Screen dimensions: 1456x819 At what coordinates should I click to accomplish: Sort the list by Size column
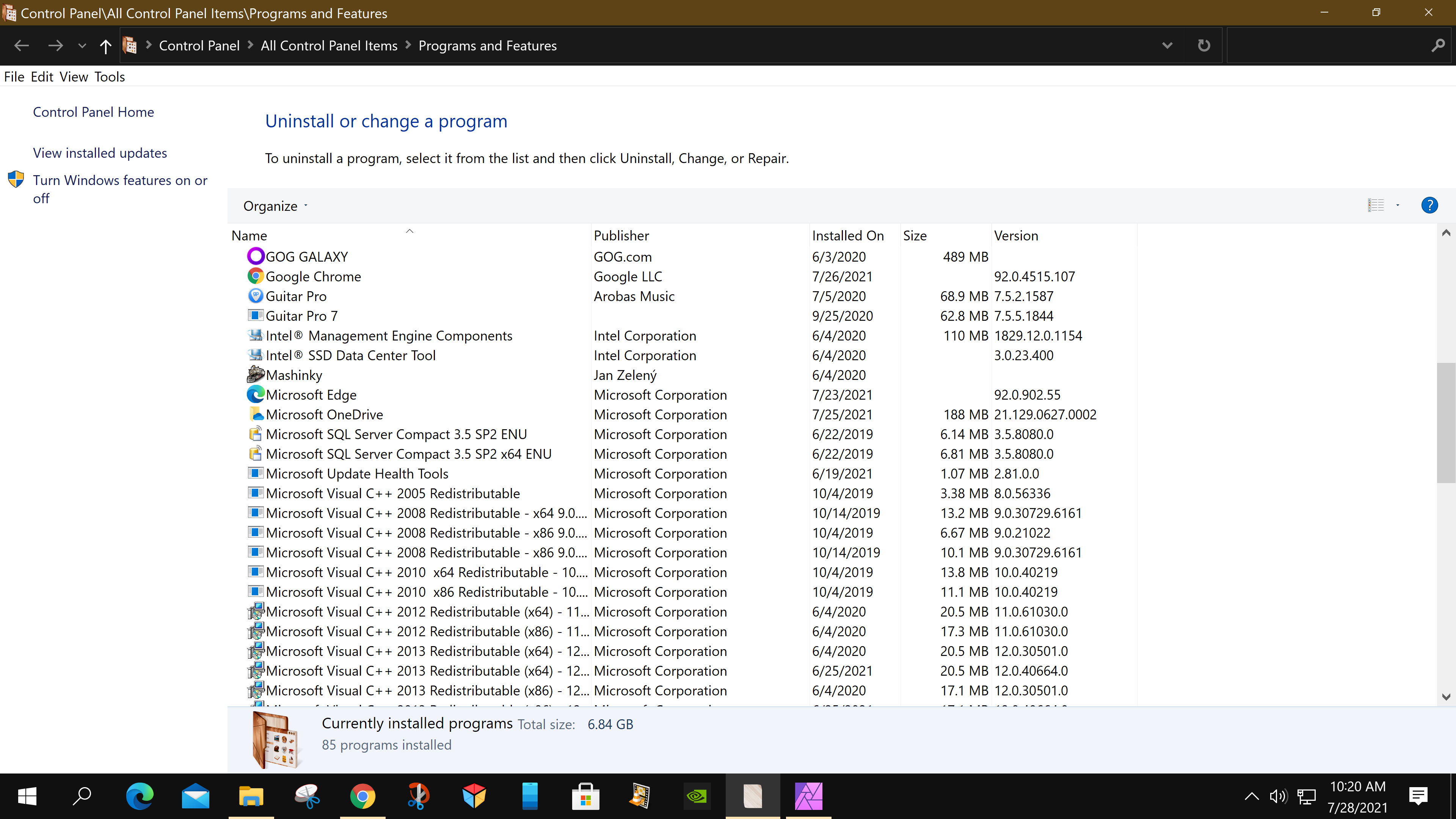[946, 236]
